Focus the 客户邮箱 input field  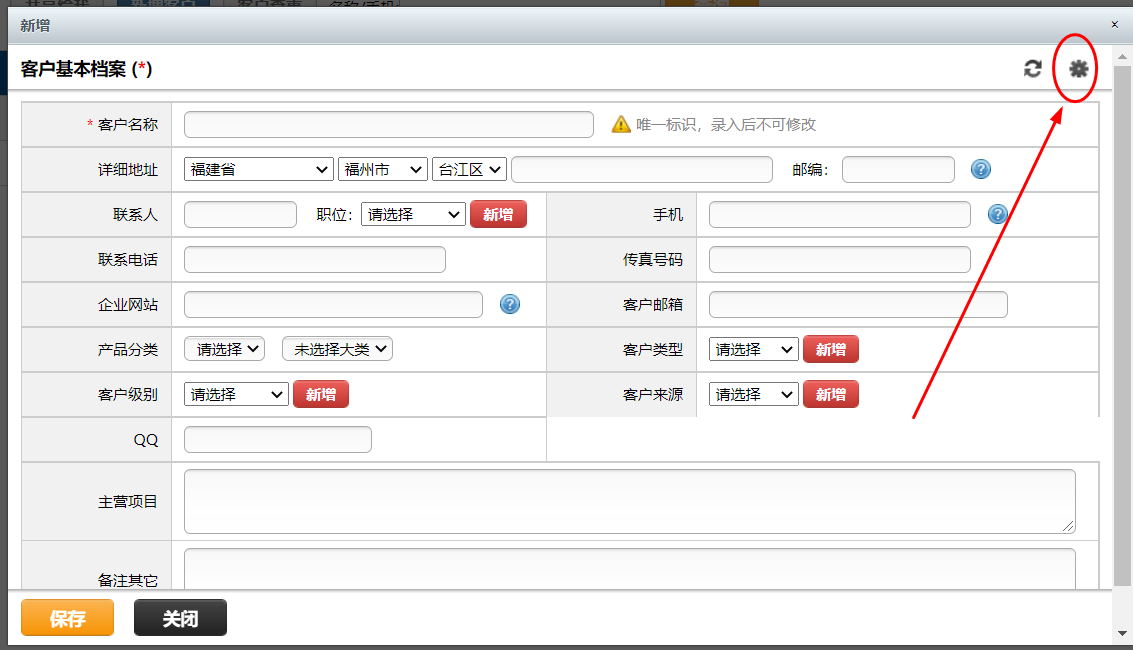click(x=858, y=304)
